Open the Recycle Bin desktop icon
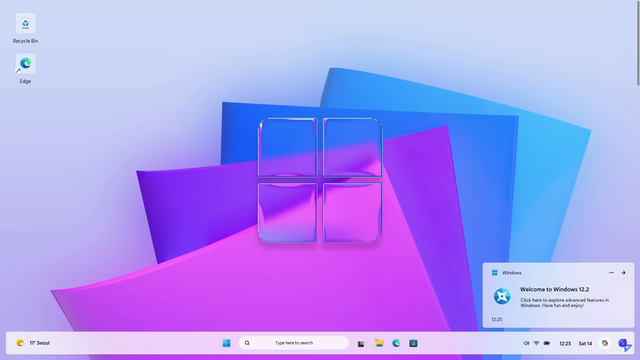640x360 pixels. (25, 28)
